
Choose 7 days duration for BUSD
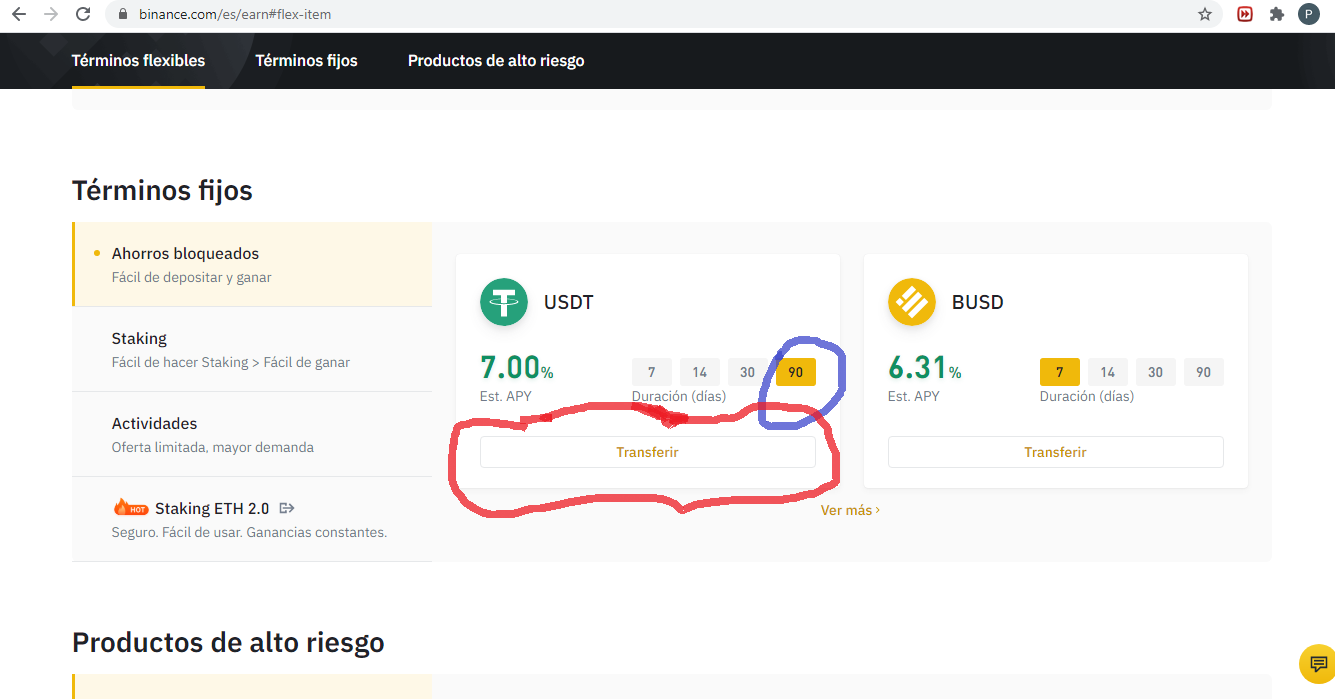(1060, 372)
